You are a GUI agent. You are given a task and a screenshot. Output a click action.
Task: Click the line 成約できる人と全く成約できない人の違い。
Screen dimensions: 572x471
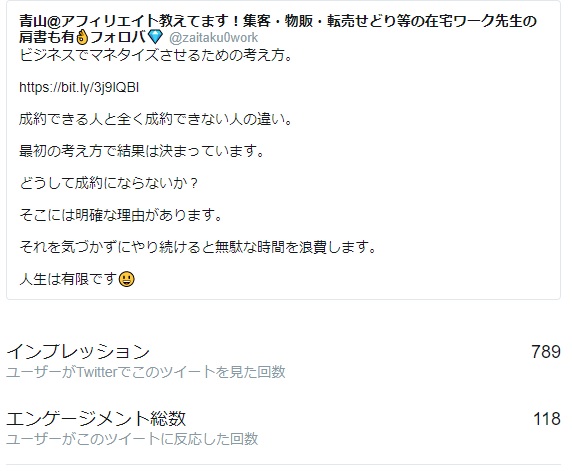click(x=156, y=119)
